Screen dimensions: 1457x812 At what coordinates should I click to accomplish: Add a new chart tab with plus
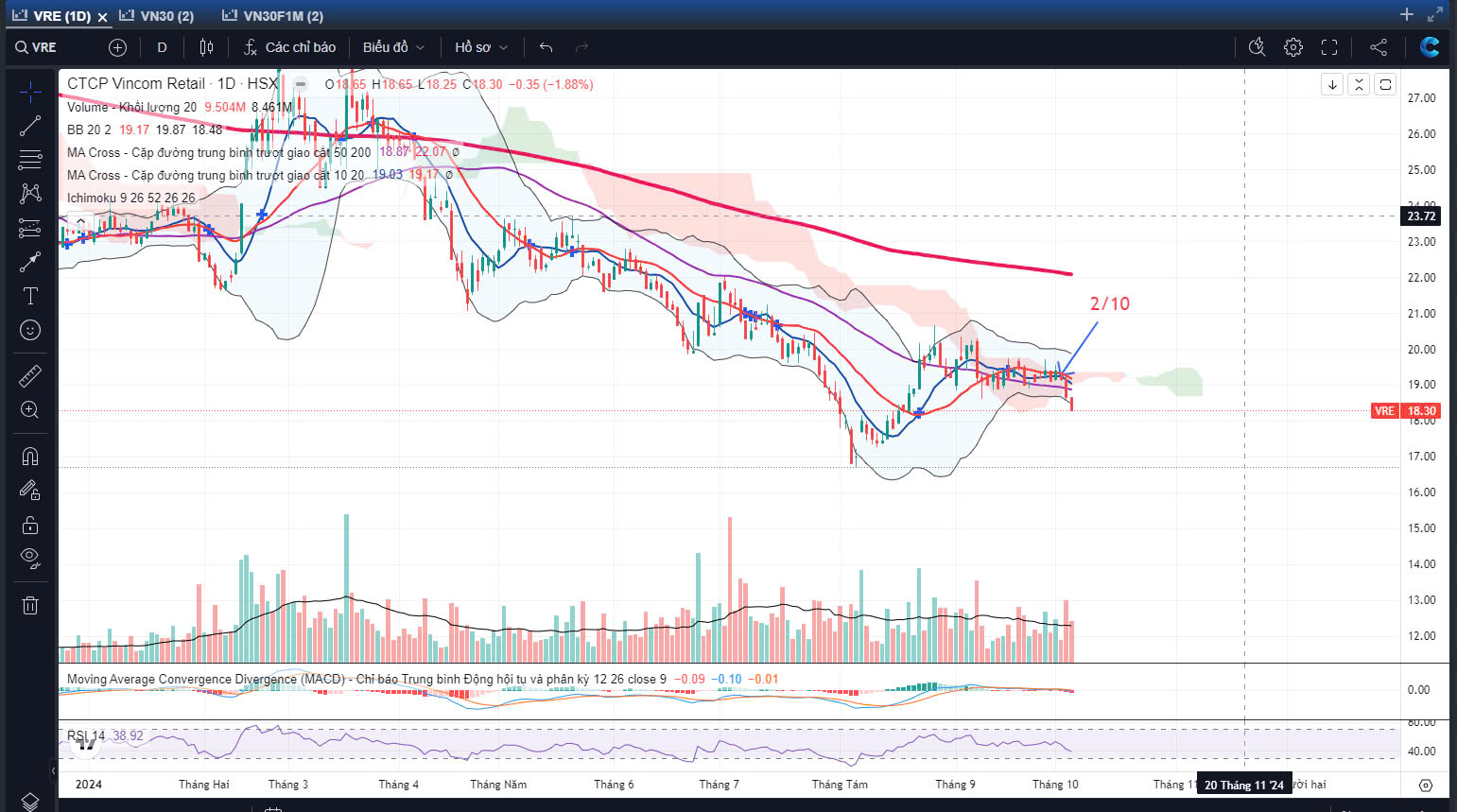1407,14
